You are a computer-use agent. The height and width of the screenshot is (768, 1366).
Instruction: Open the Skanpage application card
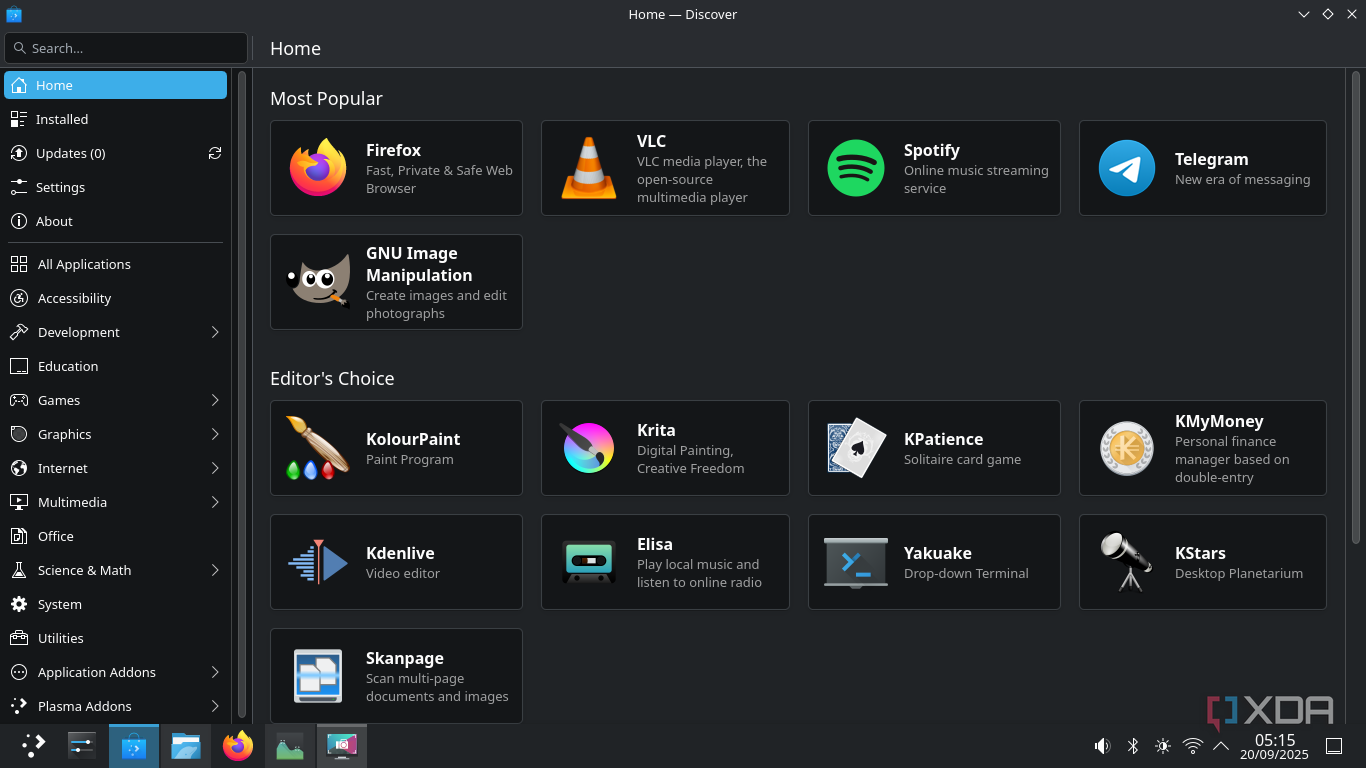(396, 676)
